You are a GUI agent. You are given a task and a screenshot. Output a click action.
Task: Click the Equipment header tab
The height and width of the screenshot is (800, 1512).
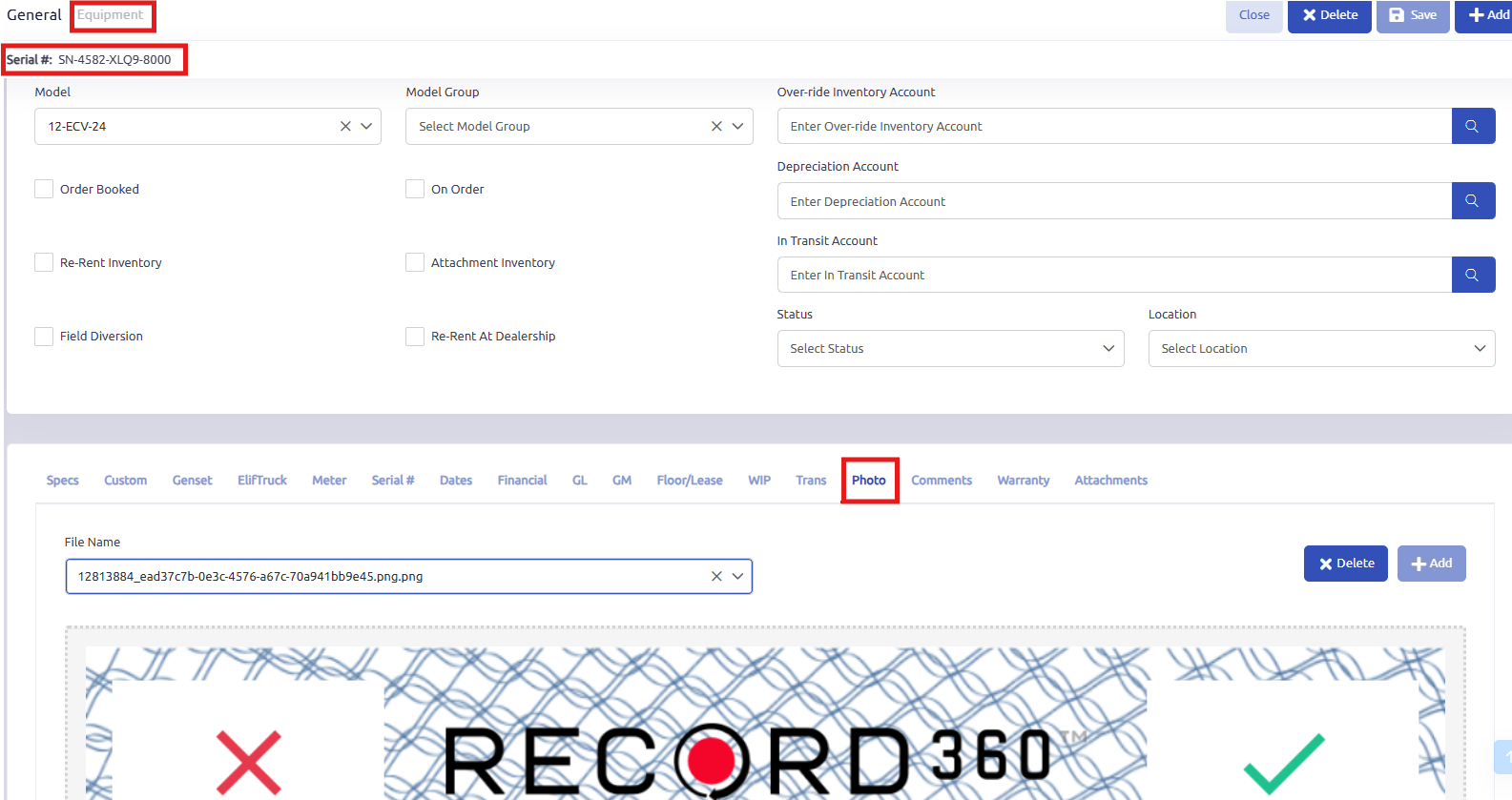pos(111,15)
